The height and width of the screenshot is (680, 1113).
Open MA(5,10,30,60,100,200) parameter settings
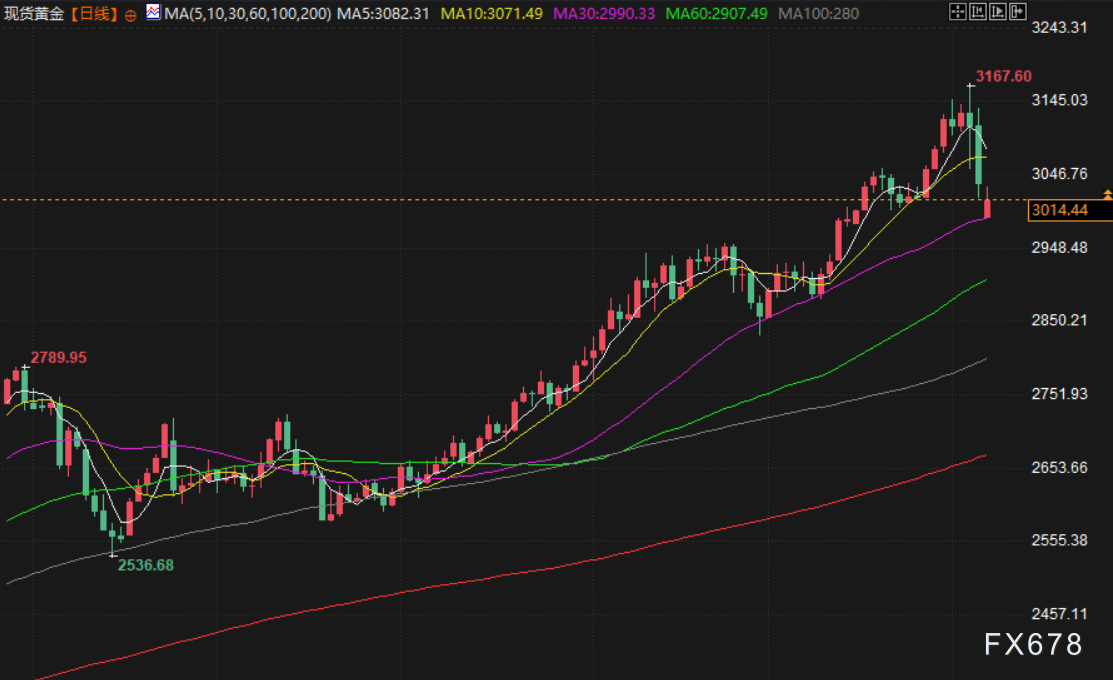tap(246, 13)
